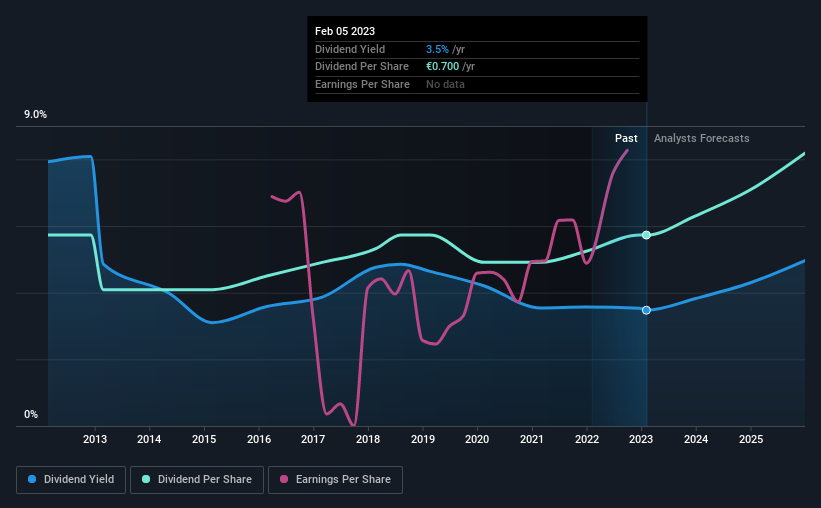The image size is (821, 508).
Task: Click the 2020 x-axis year label
Action: click(477, 439)
